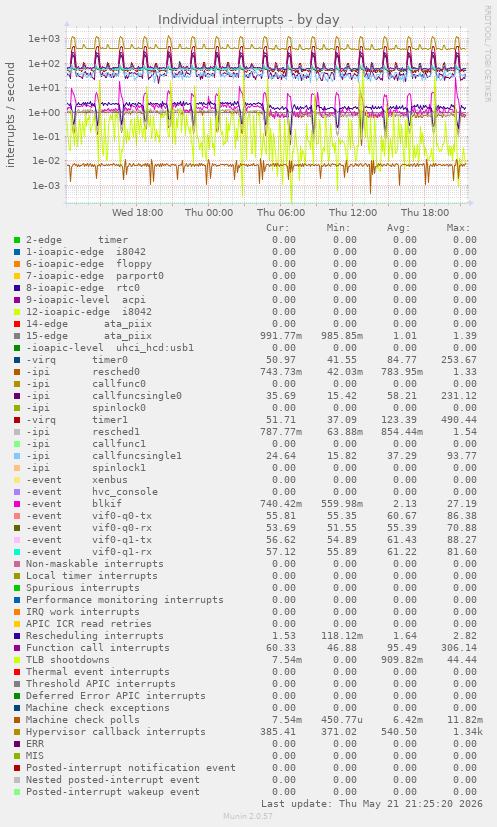The height and width of the screenshot is (827, 497).
Task: Click the swatch beside Hypervisor callback interrupts
Action: point(17,732)
